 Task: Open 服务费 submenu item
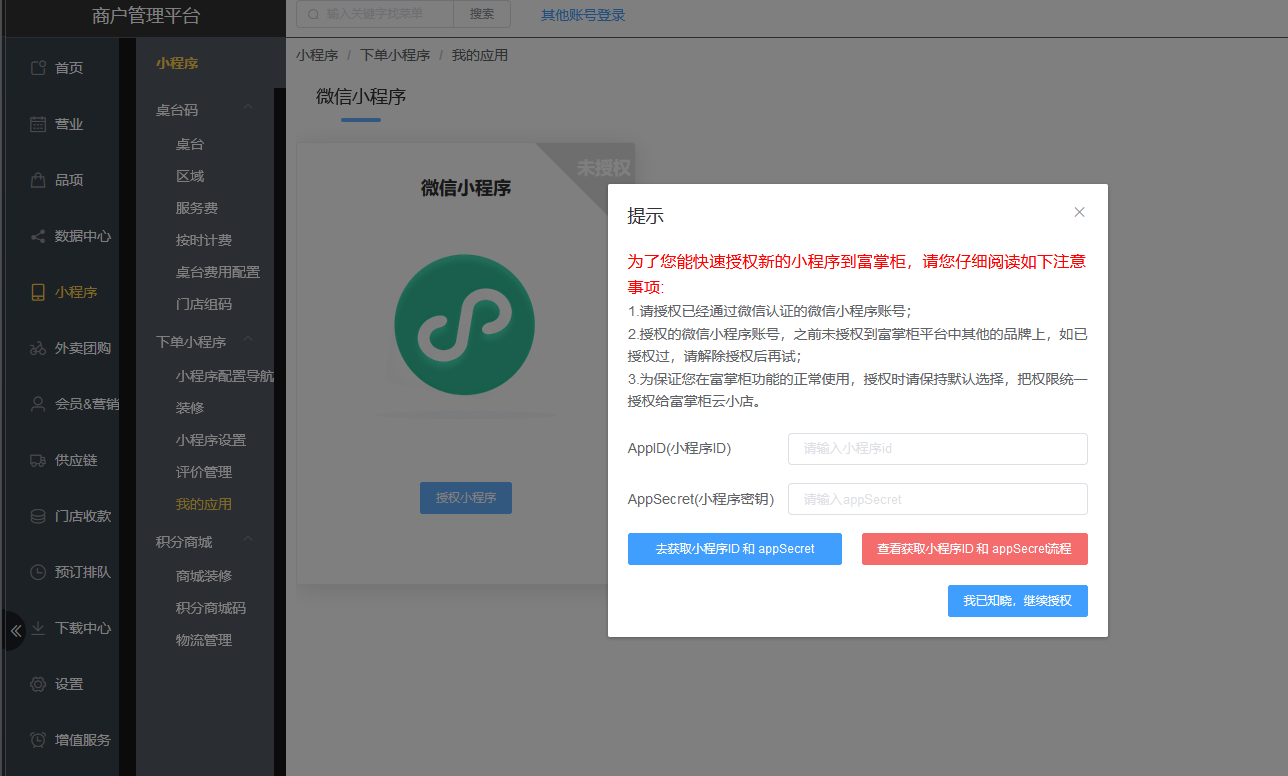coord(197,208)
